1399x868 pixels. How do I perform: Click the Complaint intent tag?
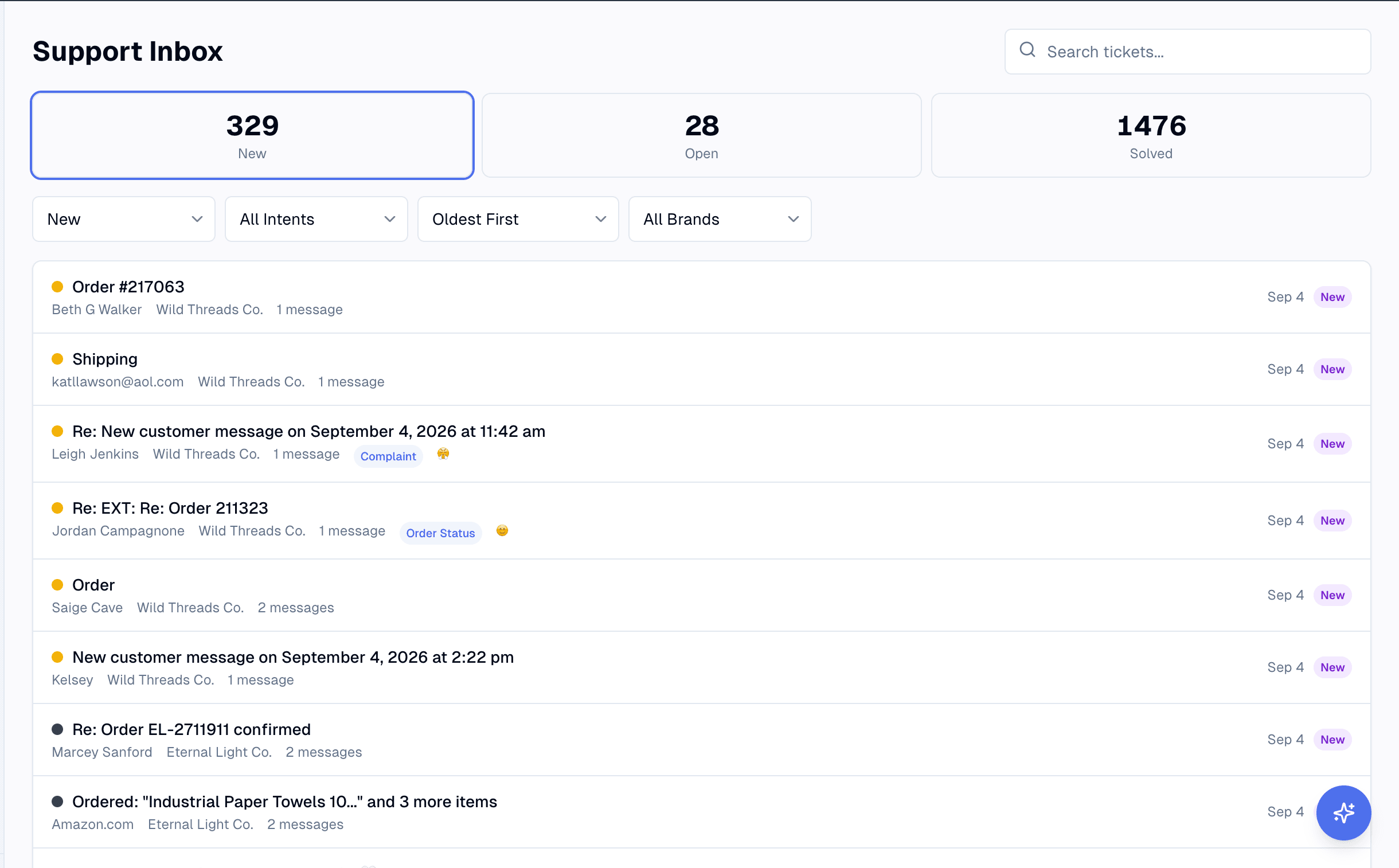[388, 456]
